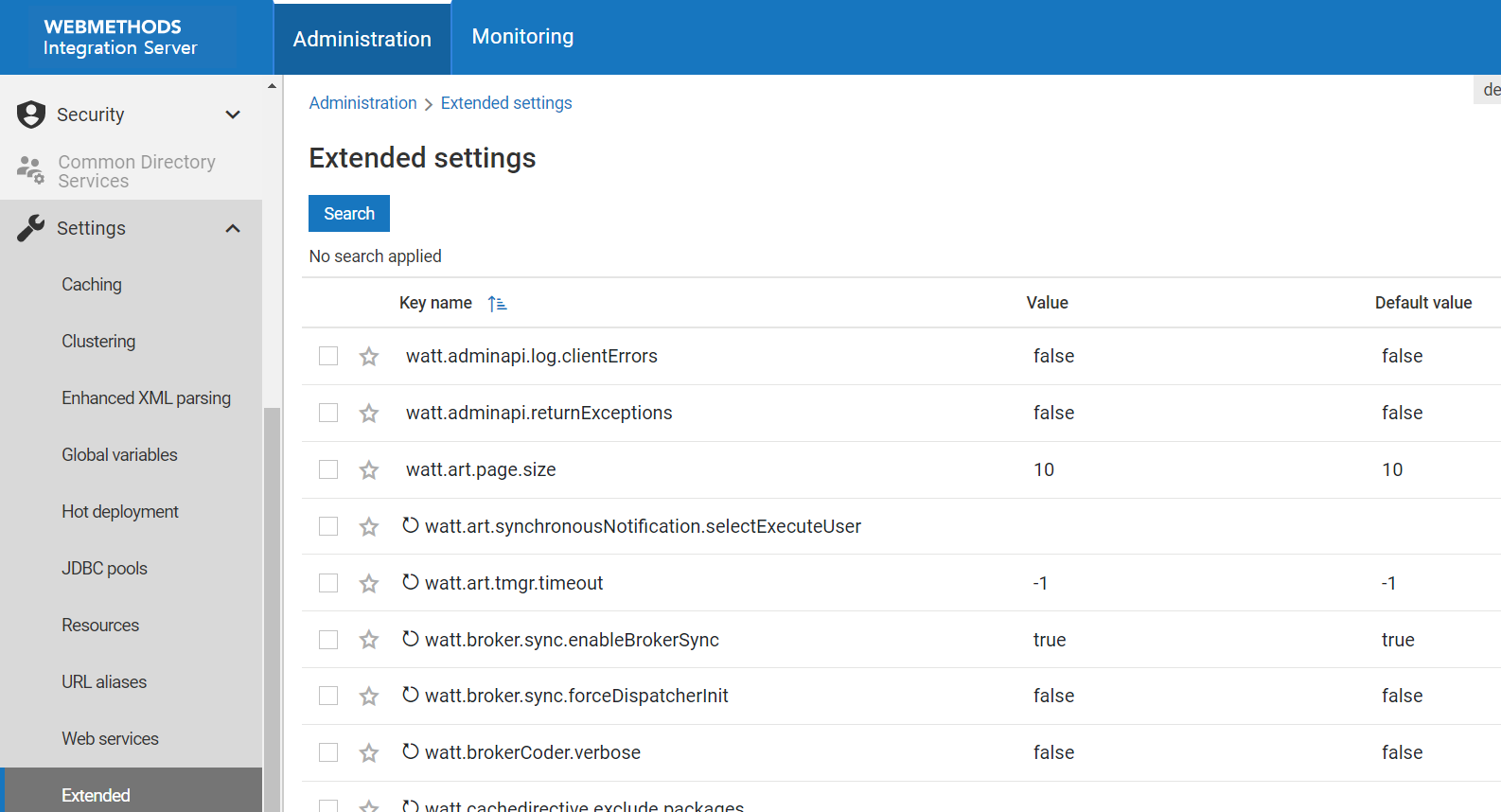Go to Enhanced XML parsing

click(x=146, y=397)
